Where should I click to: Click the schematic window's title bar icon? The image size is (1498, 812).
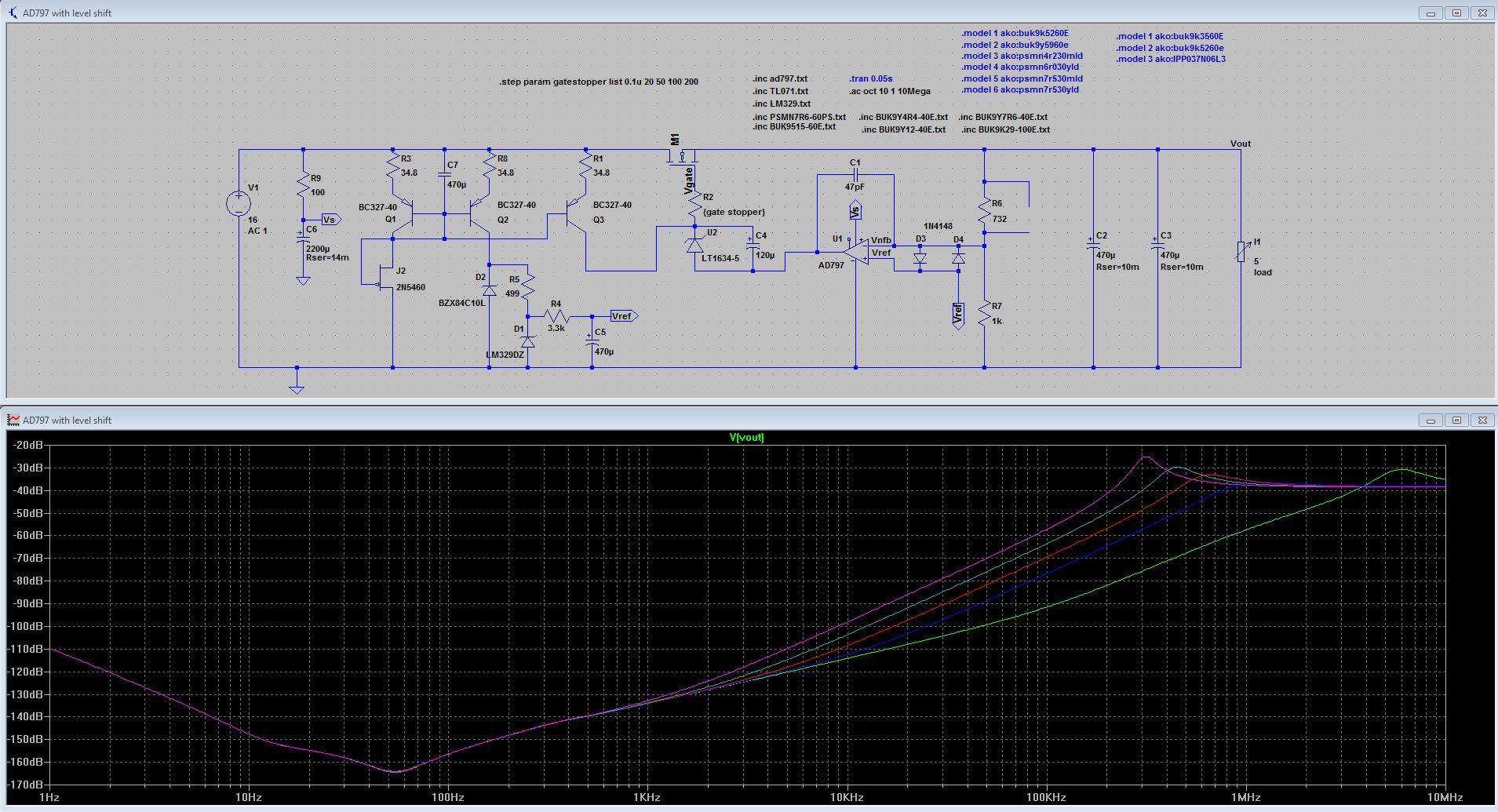pos(13,13)
